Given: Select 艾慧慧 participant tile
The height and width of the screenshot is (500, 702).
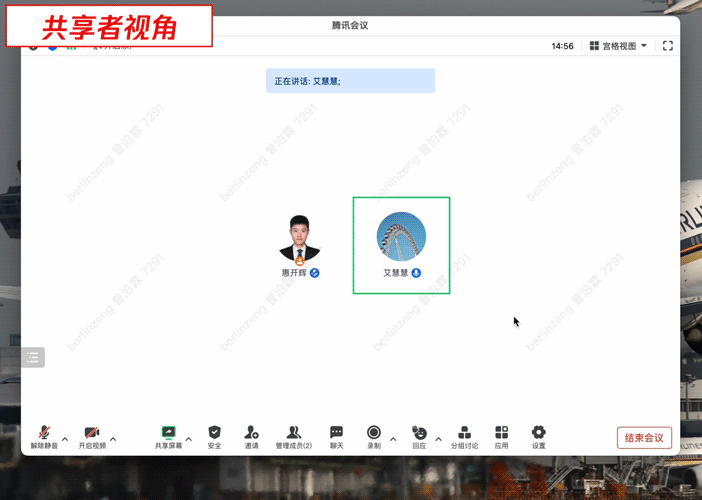Looking at the screenshot, I should [x=401, y=245].
